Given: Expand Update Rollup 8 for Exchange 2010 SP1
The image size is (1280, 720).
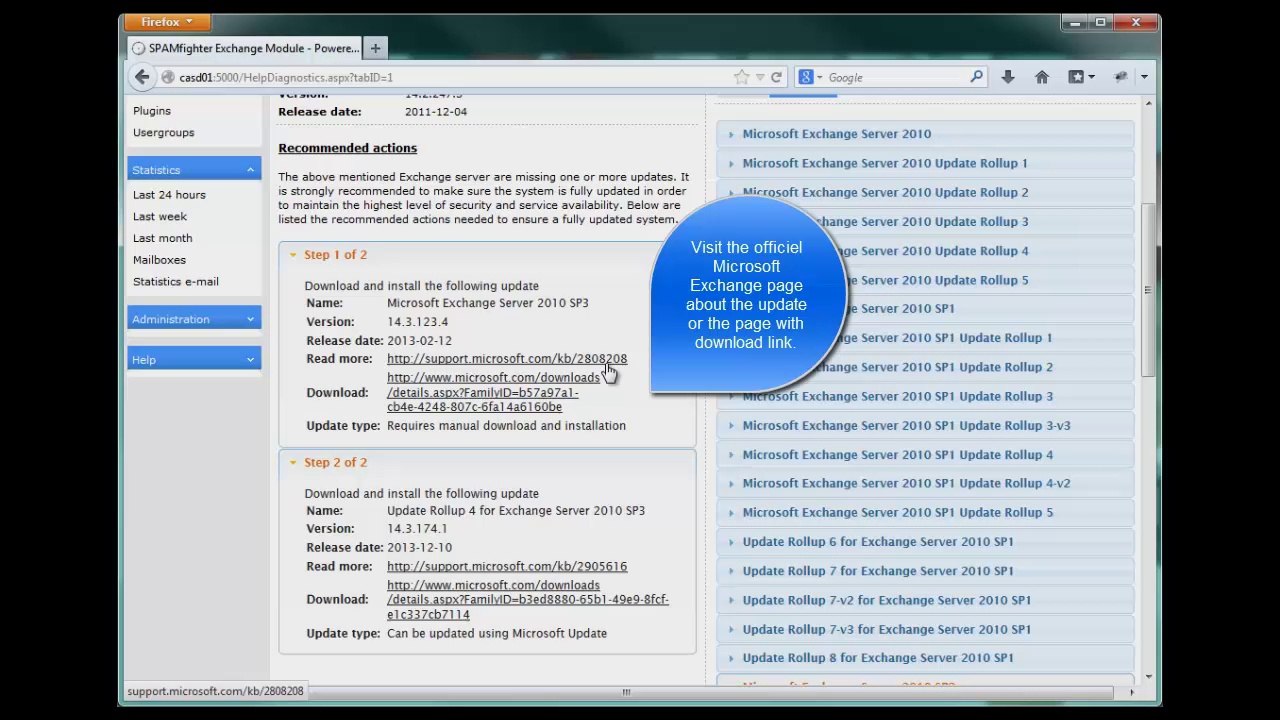Looking at the screenshot, I should pos(925,658).
